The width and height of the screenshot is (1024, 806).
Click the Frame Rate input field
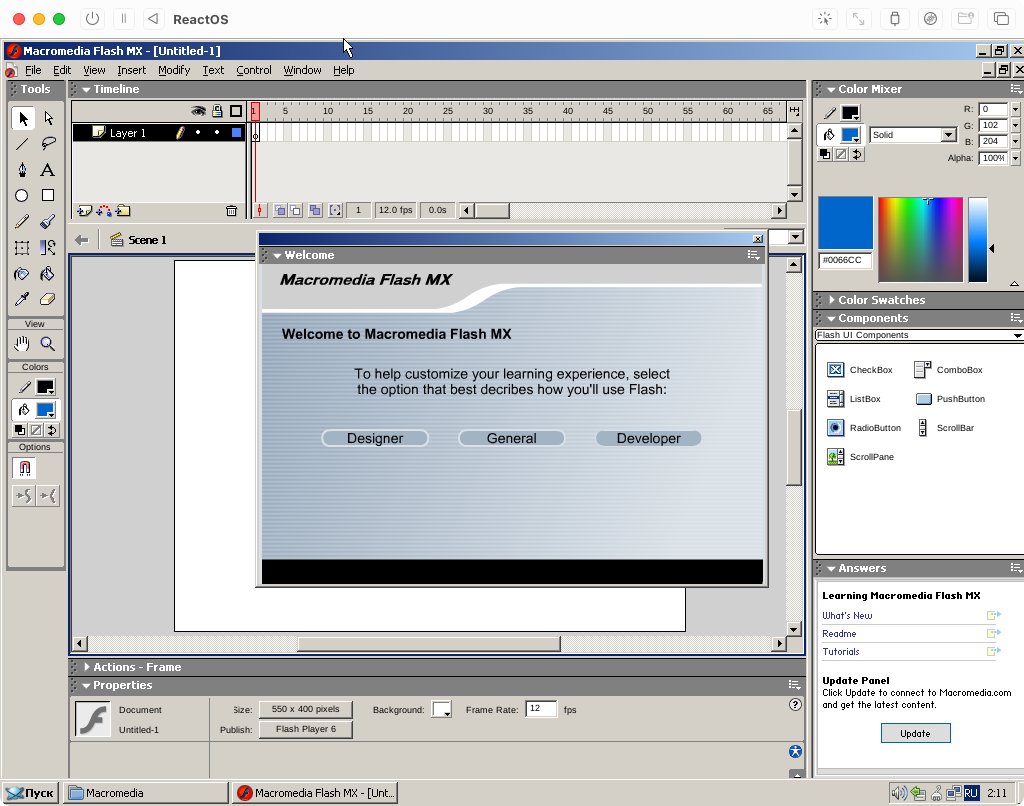point(541,709)
